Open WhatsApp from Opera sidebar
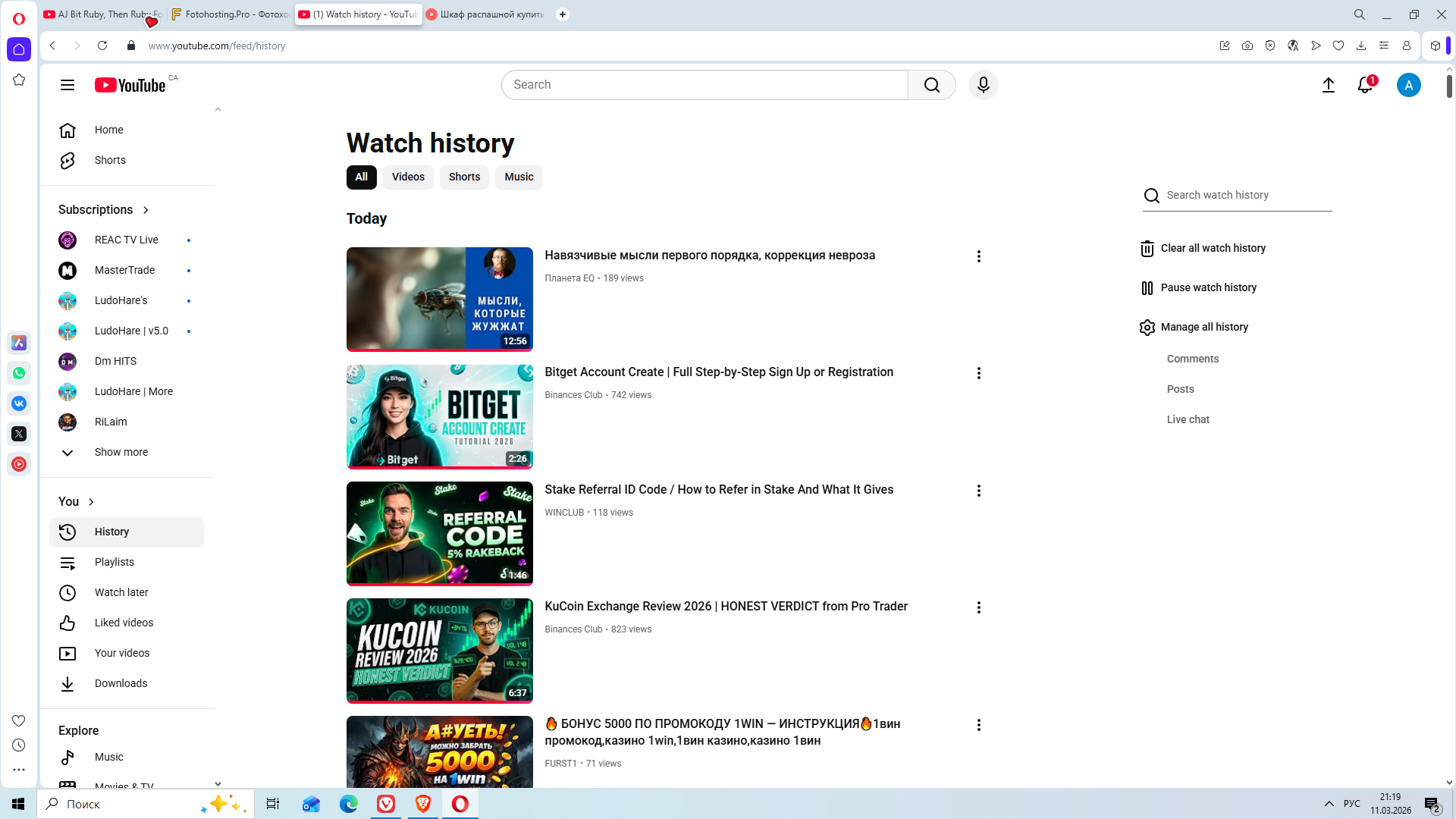Screen dimensions: 1456x819 pos(19,373)
